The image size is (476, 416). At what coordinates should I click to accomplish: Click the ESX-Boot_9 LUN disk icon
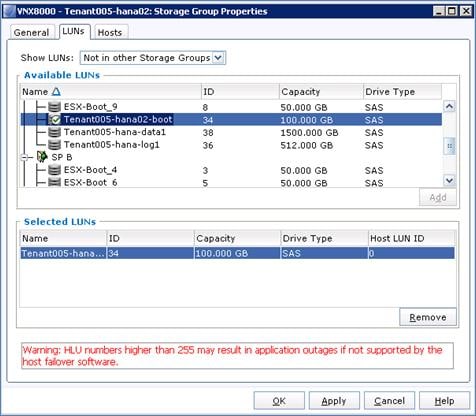[x=54, y=107]
